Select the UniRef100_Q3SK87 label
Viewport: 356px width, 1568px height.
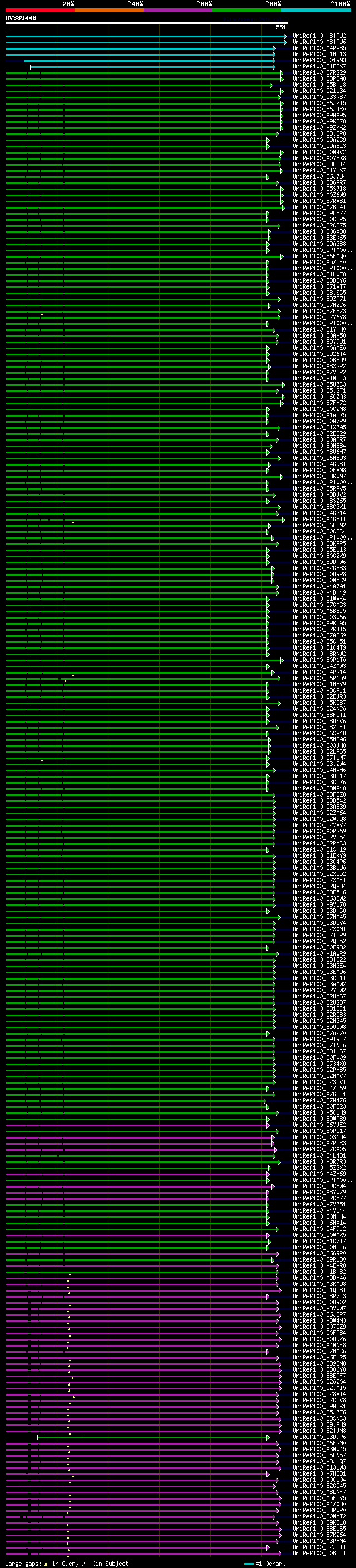pyautogui.click(x=319, y=97)
